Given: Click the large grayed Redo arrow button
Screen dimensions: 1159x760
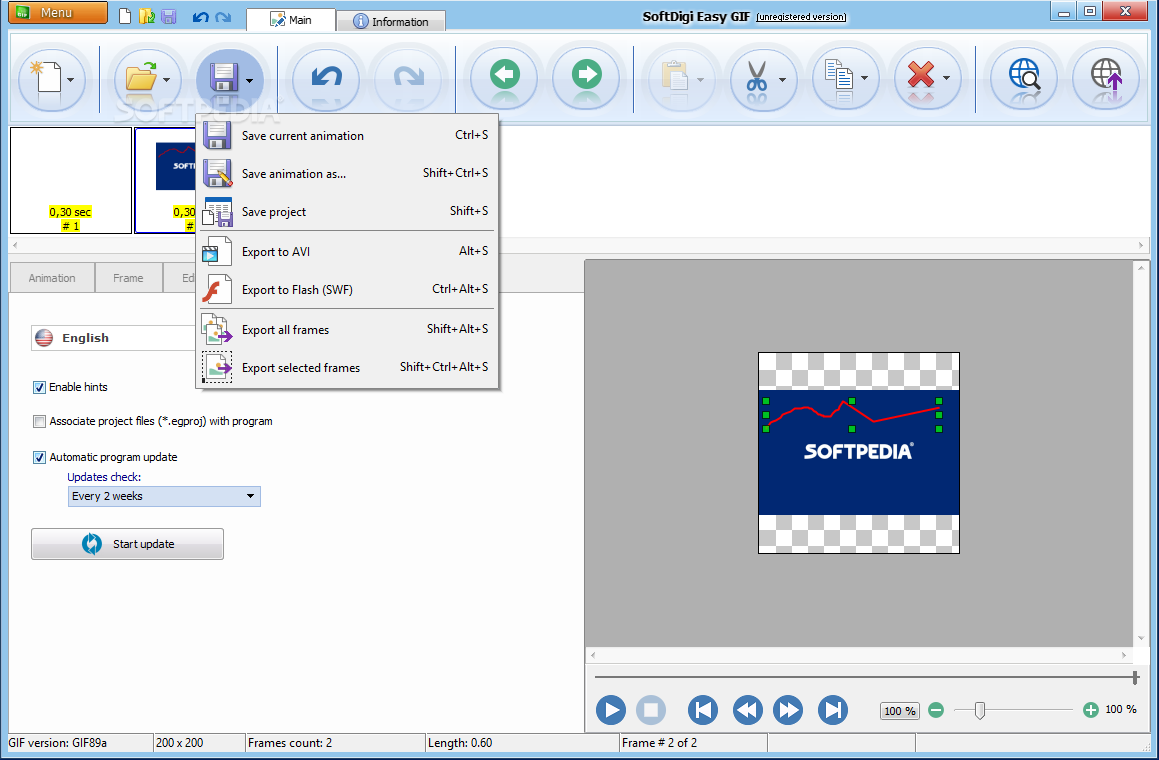Looking at the screenshot, I should click(409, 78).
